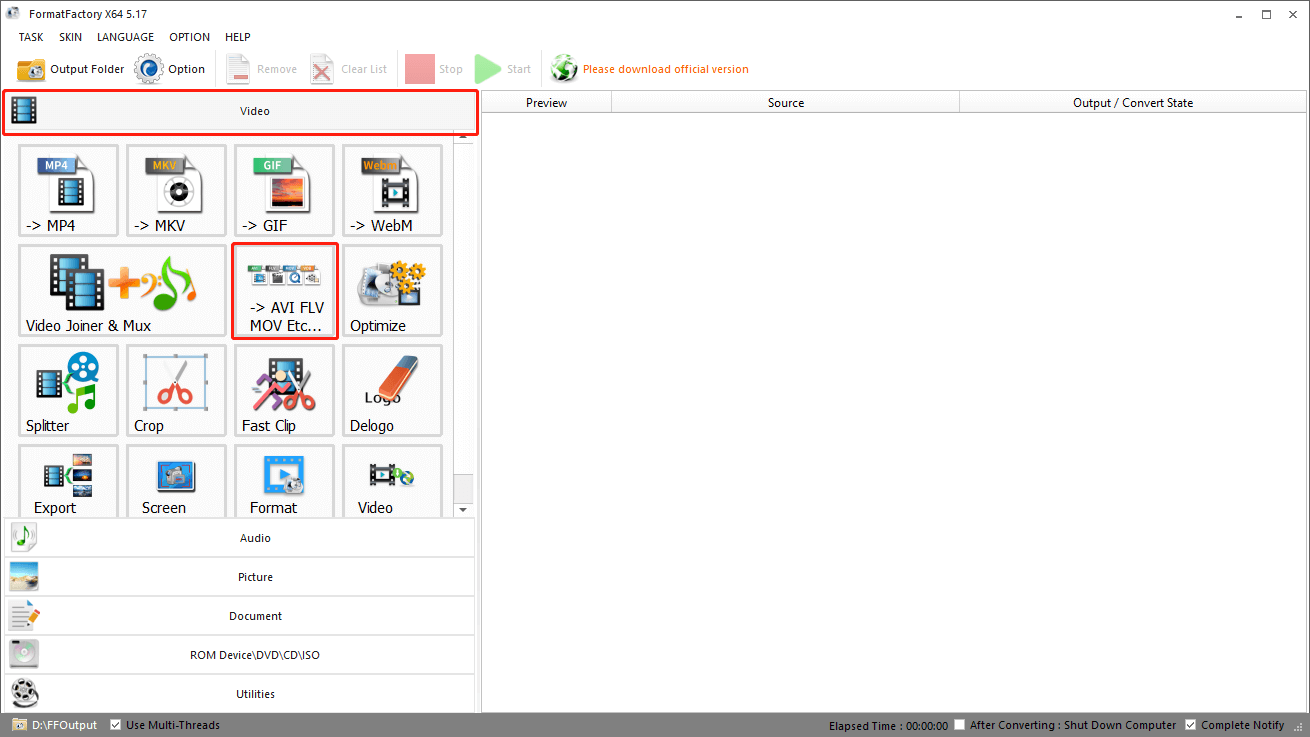Open the -> MKV converter
The image size is (1310, 737).
(x=176, y=190)
